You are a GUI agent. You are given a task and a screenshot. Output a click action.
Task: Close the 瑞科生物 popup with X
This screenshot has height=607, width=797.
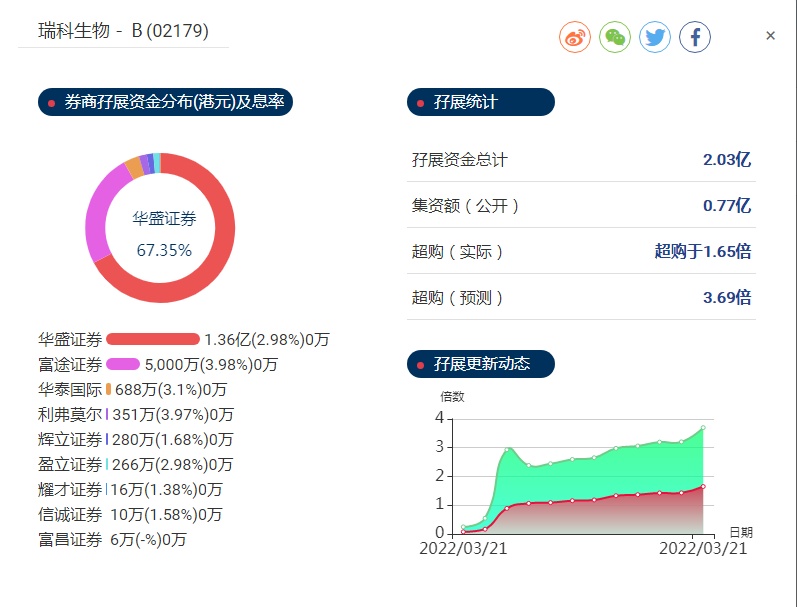[x=771, y=36]
